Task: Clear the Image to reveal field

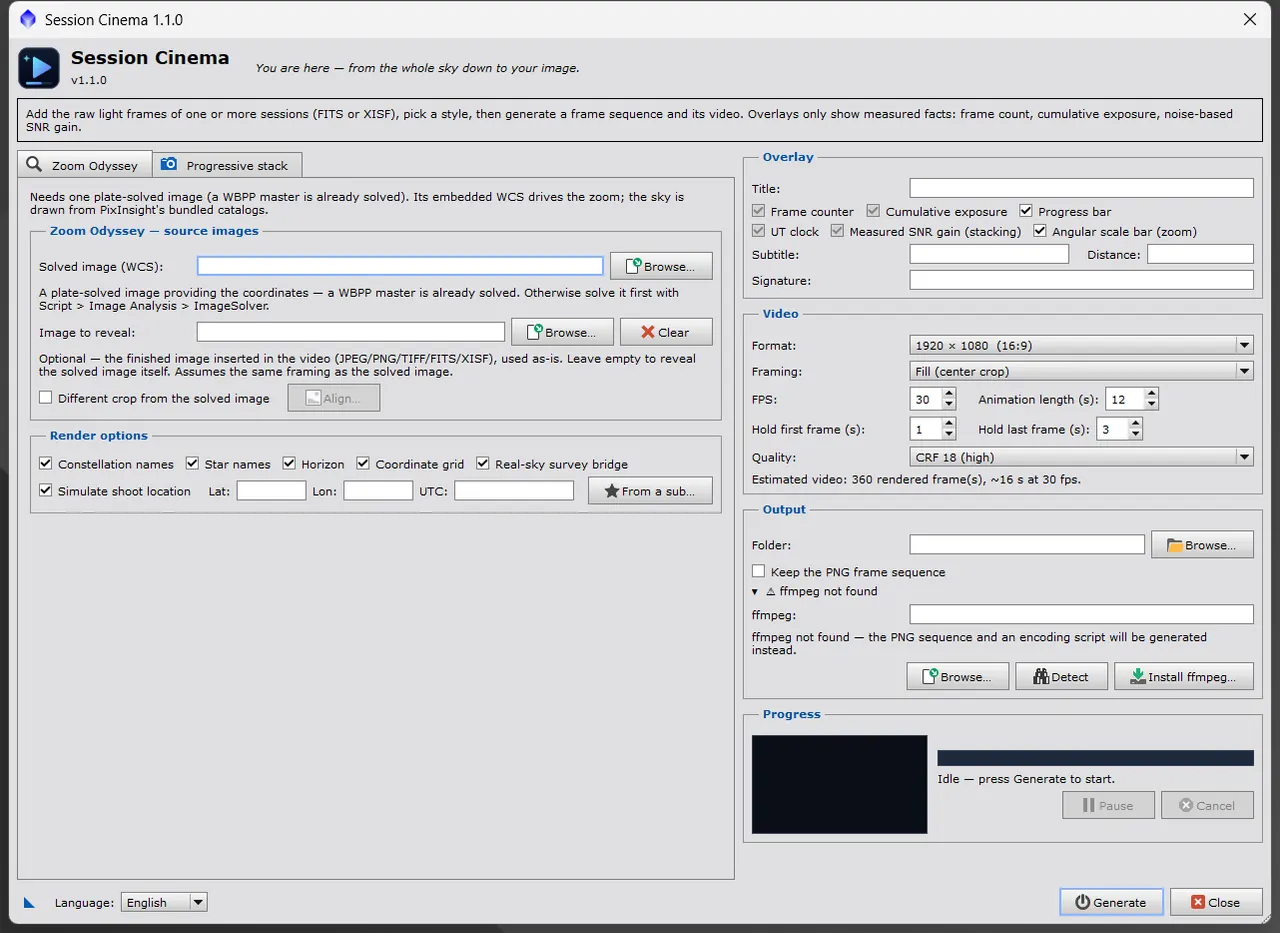Action: tap(666, 332)
